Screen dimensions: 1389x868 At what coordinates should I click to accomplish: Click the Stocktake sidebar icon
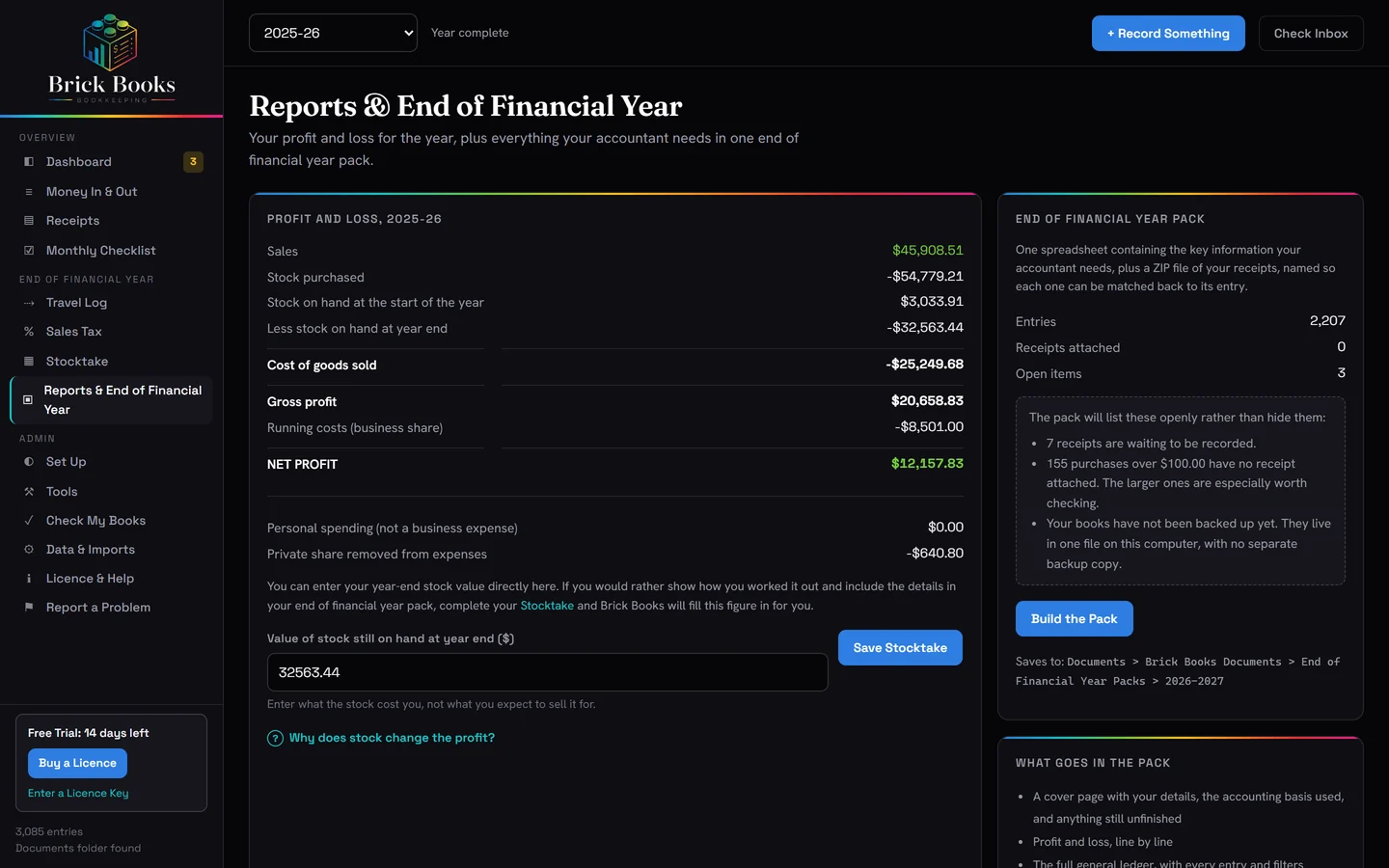tap(29, 362)
